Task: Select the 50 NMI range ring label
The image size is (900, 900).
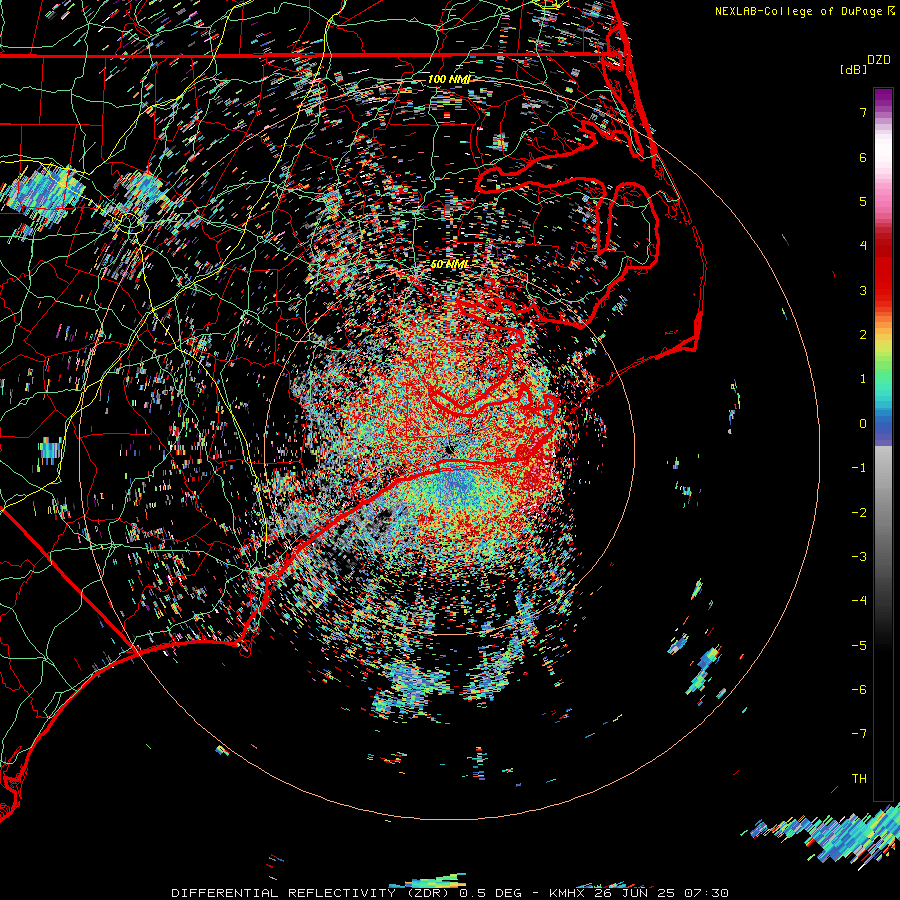Action: click(x=450, y=264)
